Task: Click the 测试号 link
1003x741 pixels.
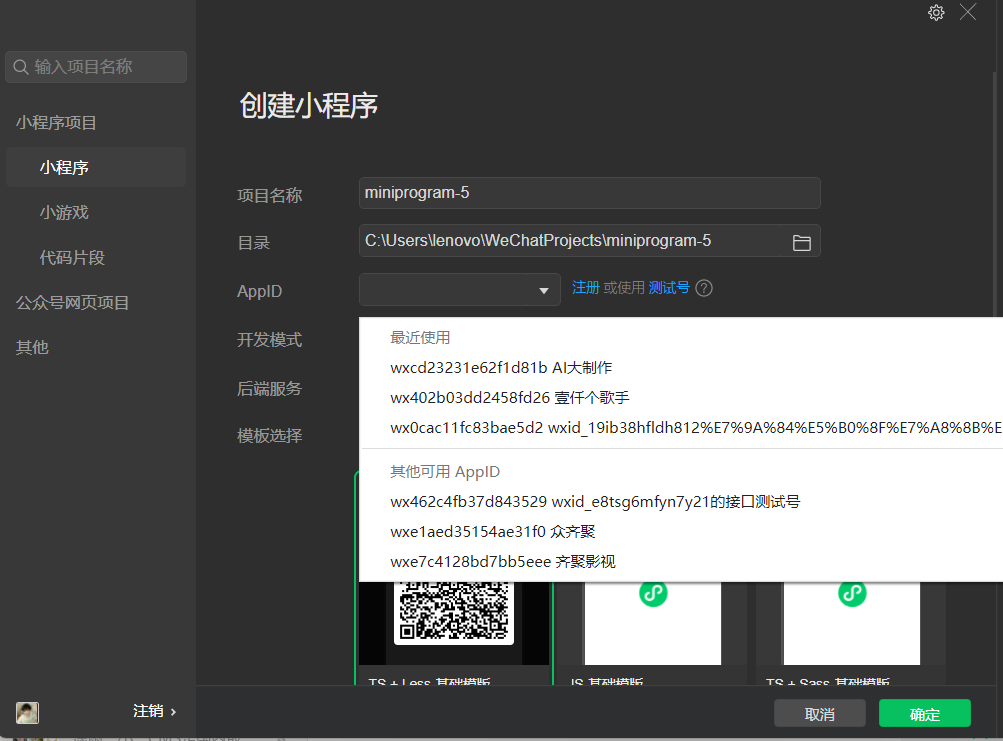Action: pyautogui.click(x=669, y=288)
